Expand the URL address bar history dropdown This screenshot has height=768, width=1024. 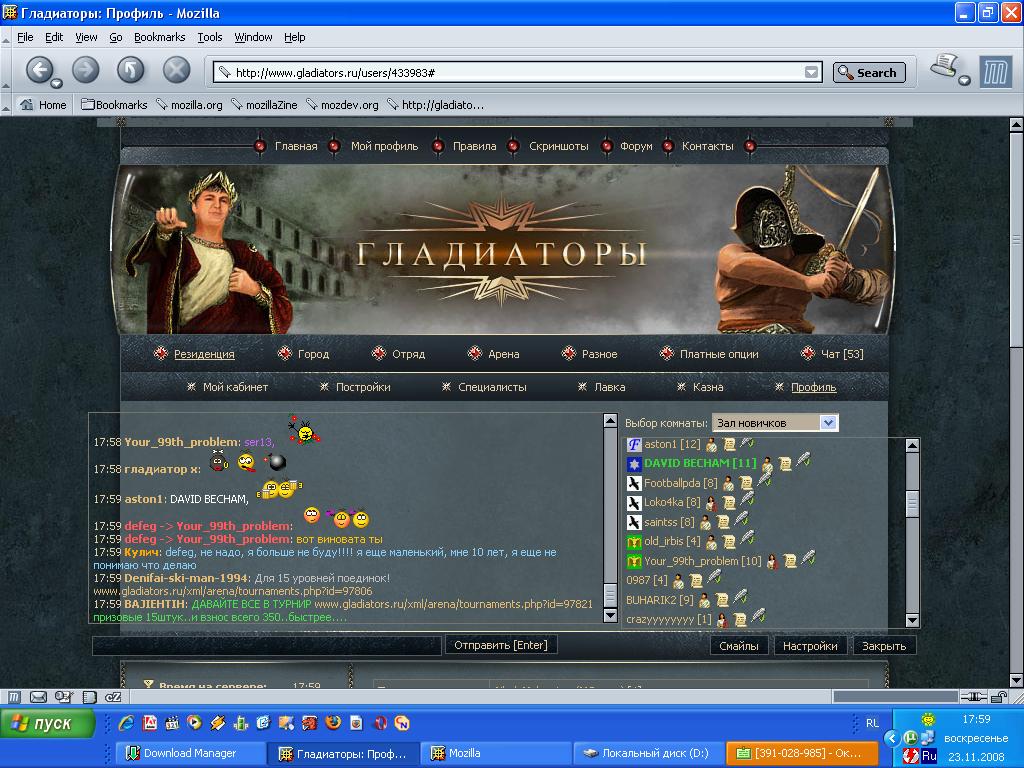pyautogui.click(x=811, y=72)
